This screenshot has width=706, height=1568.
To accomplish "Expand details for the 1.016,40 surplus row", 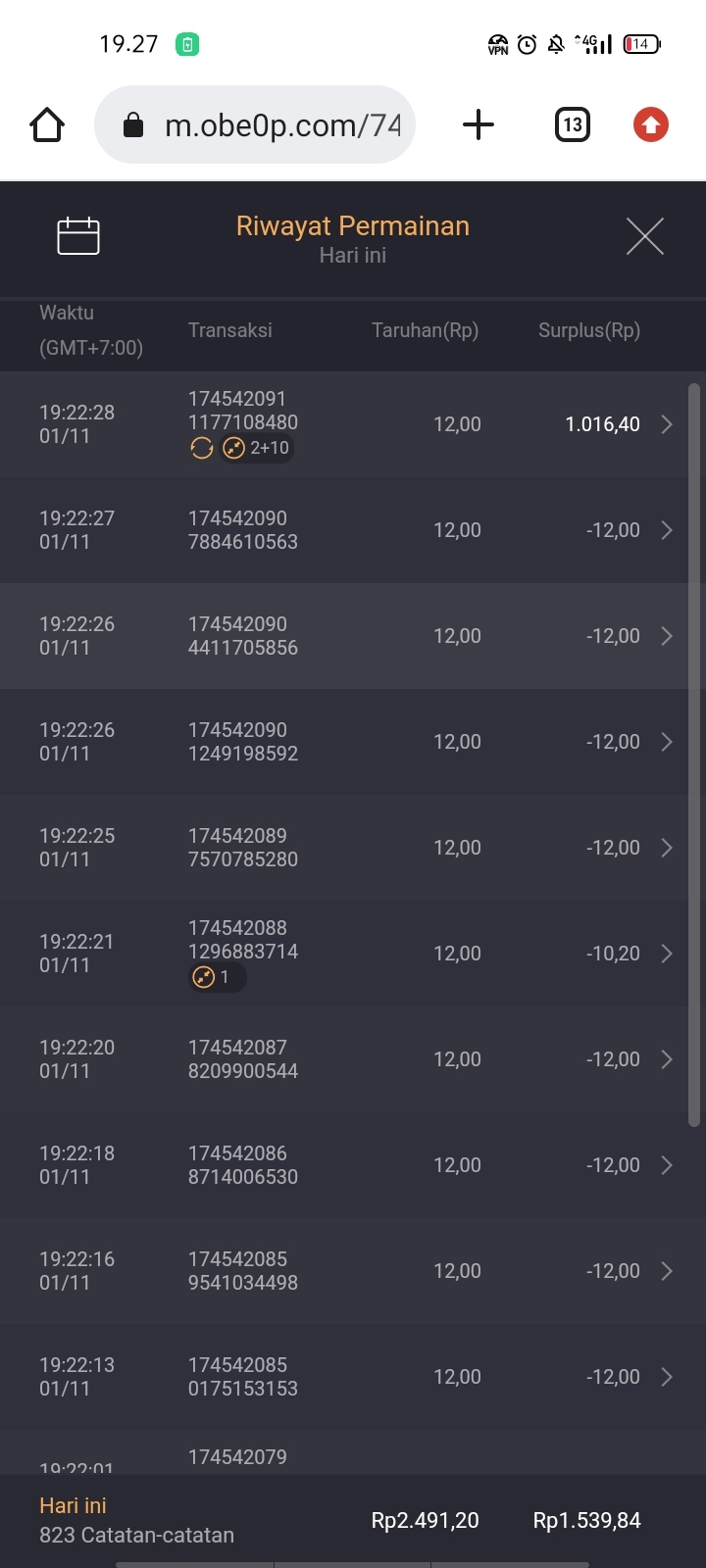I will coord(667,424).
